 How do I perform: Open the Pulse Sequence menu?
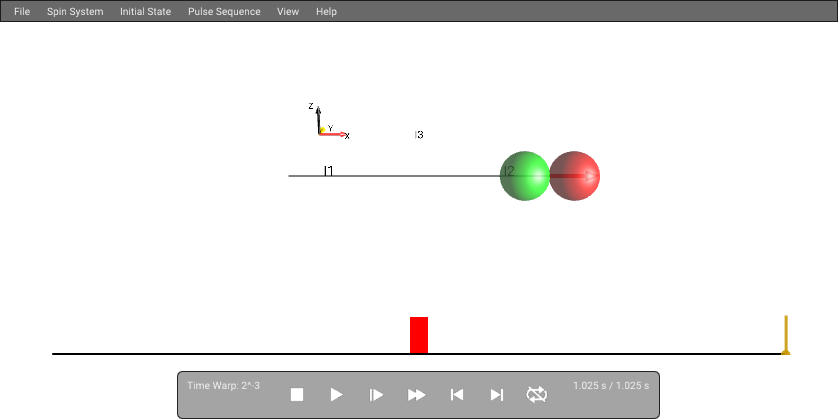224,11
